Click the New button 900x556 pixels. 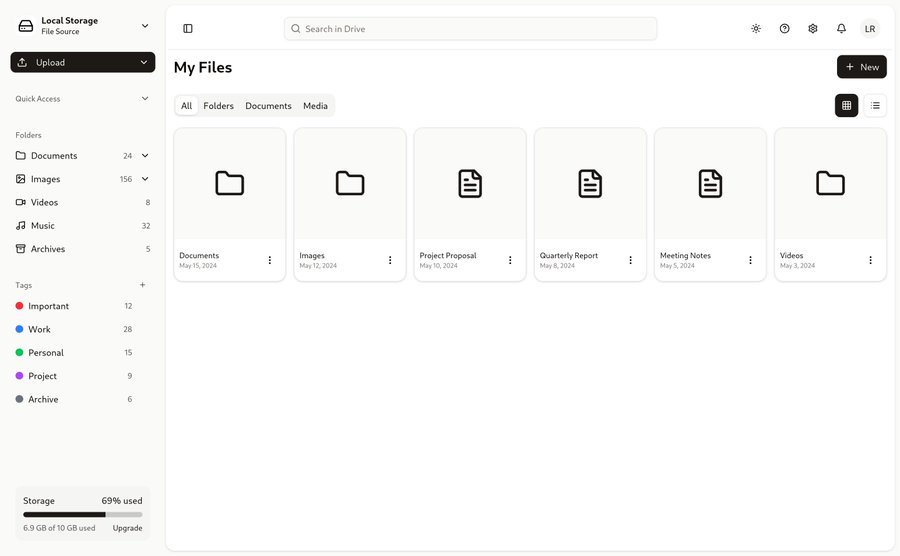tap(861, 67)
